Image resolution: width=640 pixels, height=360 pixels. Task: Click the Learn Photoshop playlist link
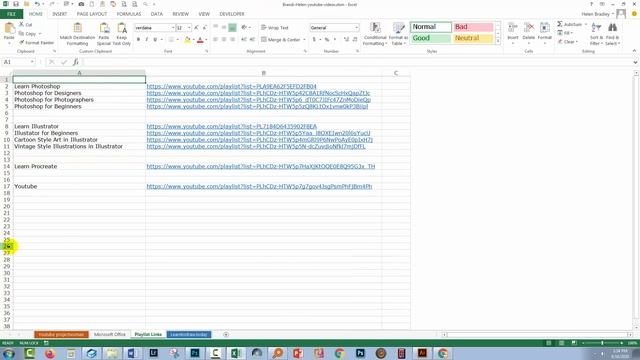click(231, 87)
